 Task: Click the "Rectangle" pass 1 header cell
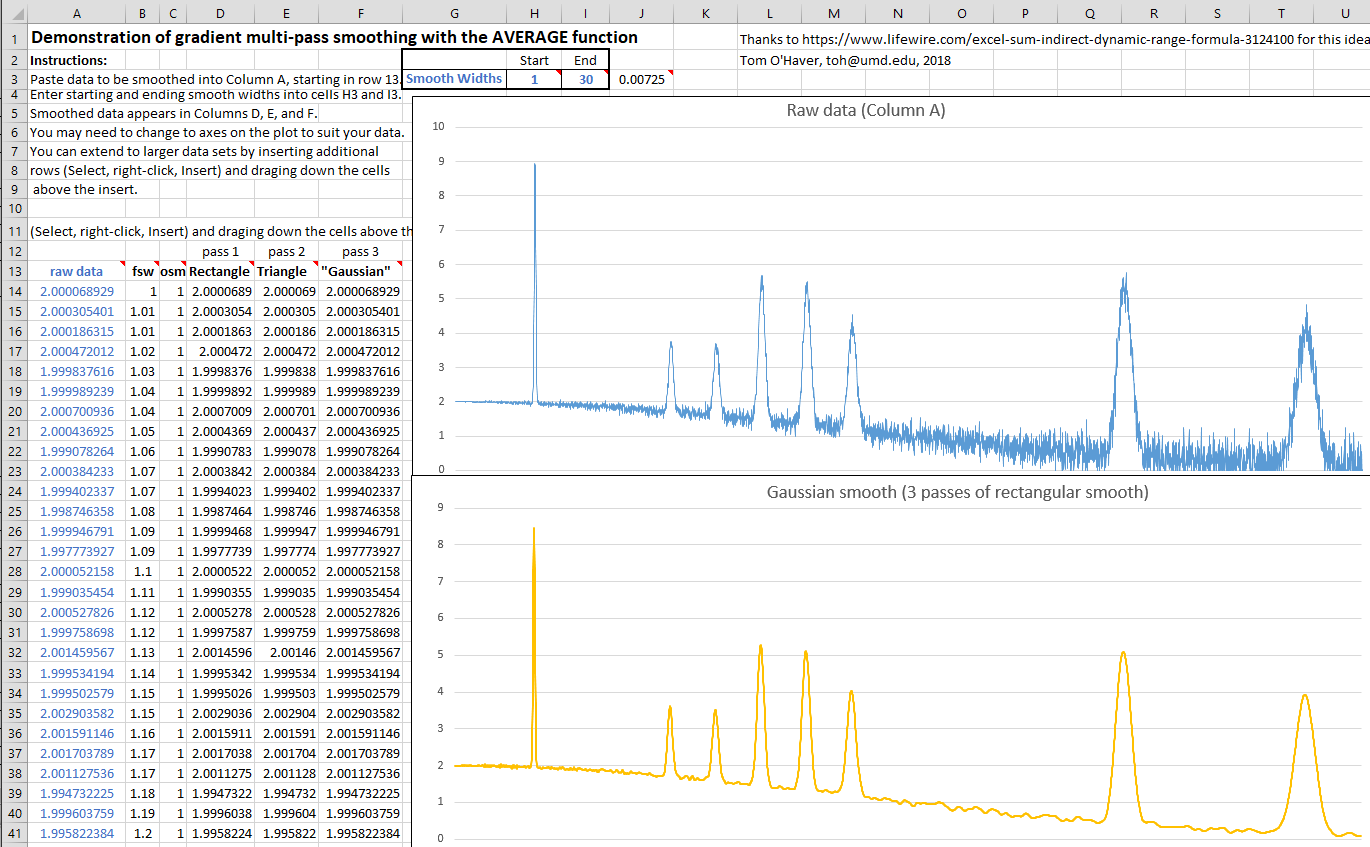[220, 271]
